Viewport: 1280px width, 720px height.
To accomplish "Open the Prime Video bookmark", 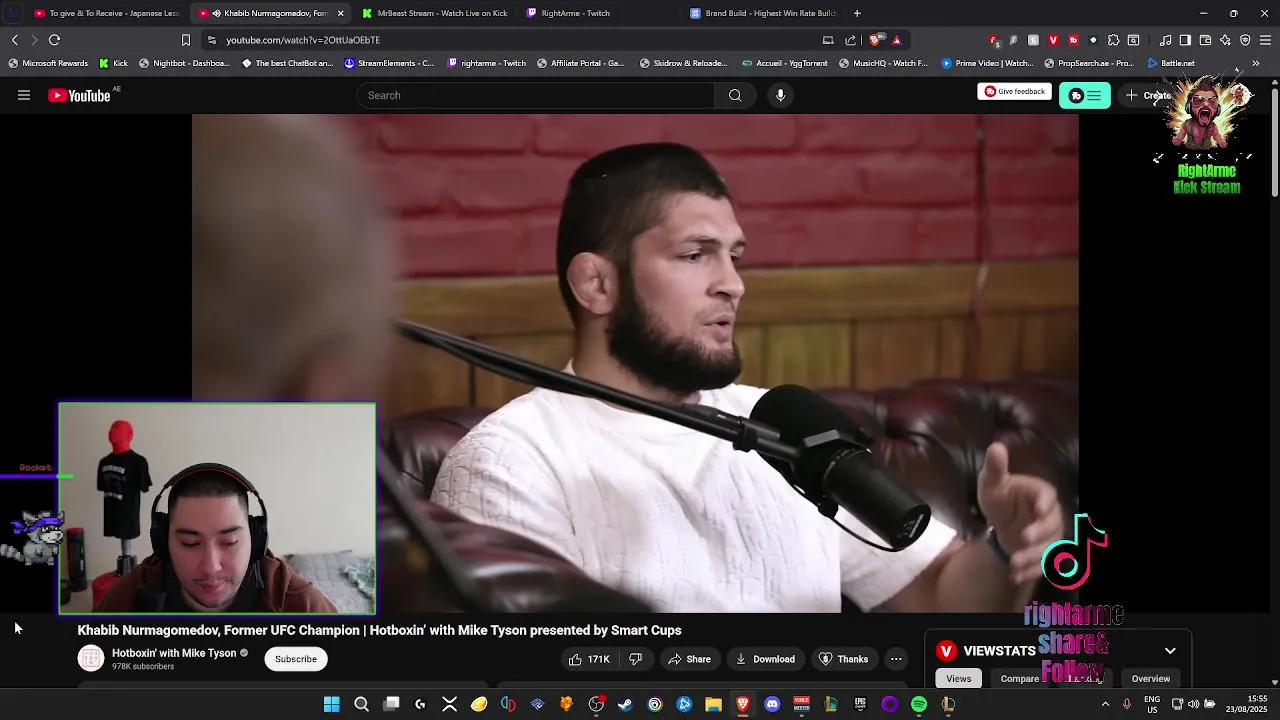I will [x=987, y=63].
